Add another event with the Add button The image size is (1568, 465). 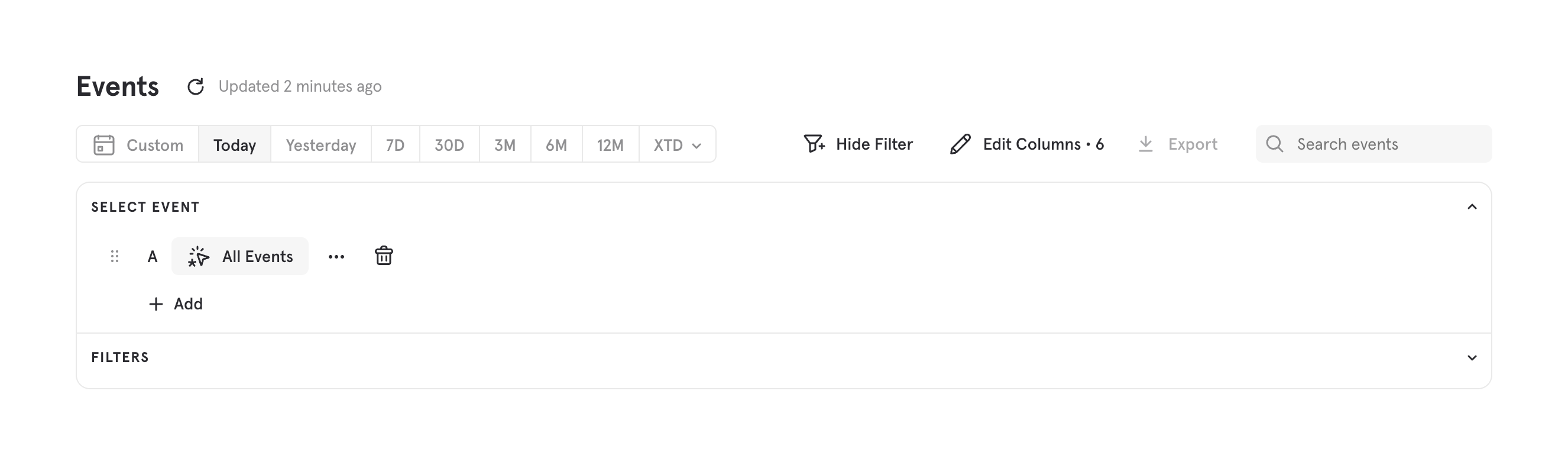pos(176,304)
